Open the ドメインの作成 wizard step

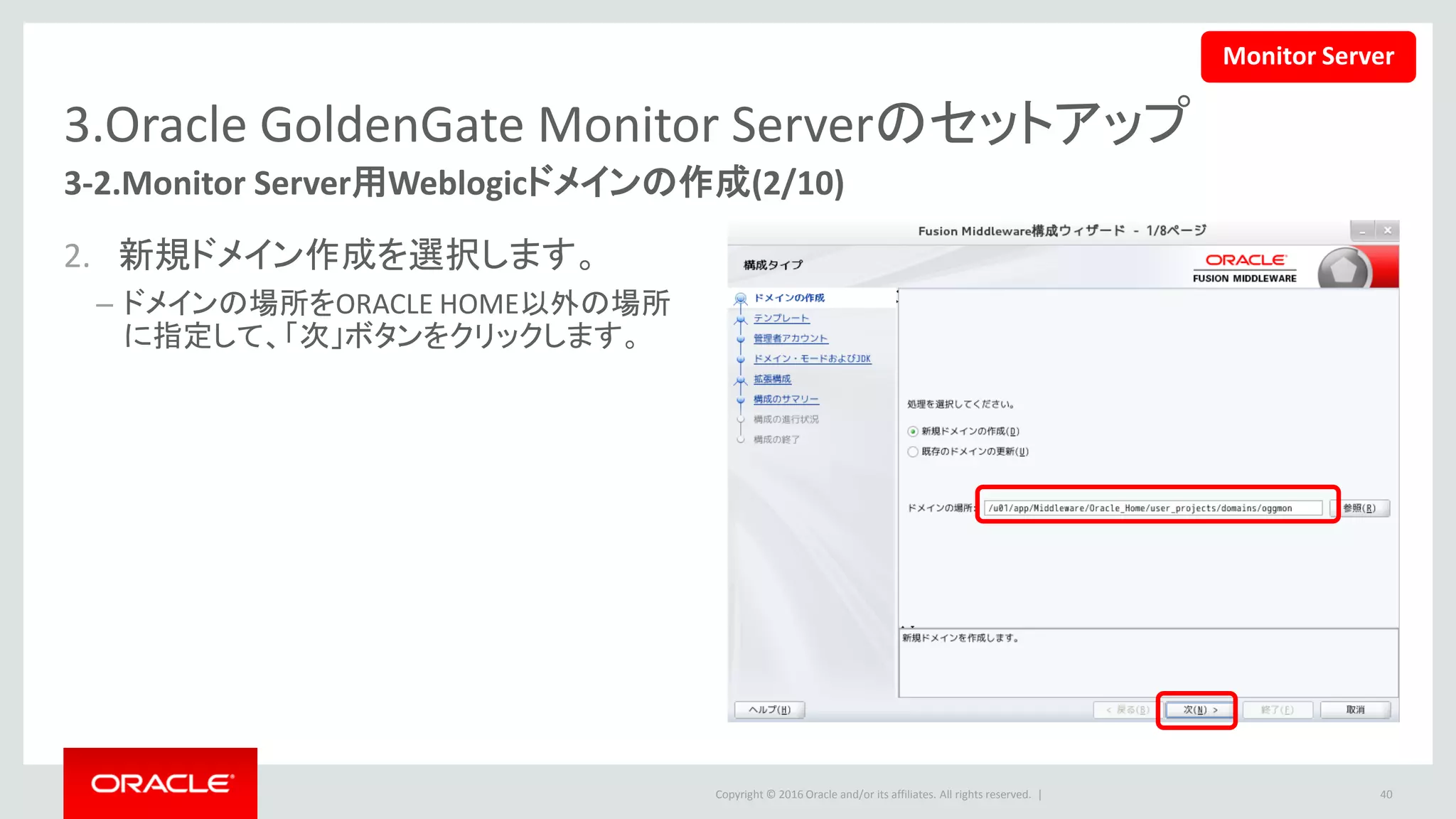click(x=789, y=298)
